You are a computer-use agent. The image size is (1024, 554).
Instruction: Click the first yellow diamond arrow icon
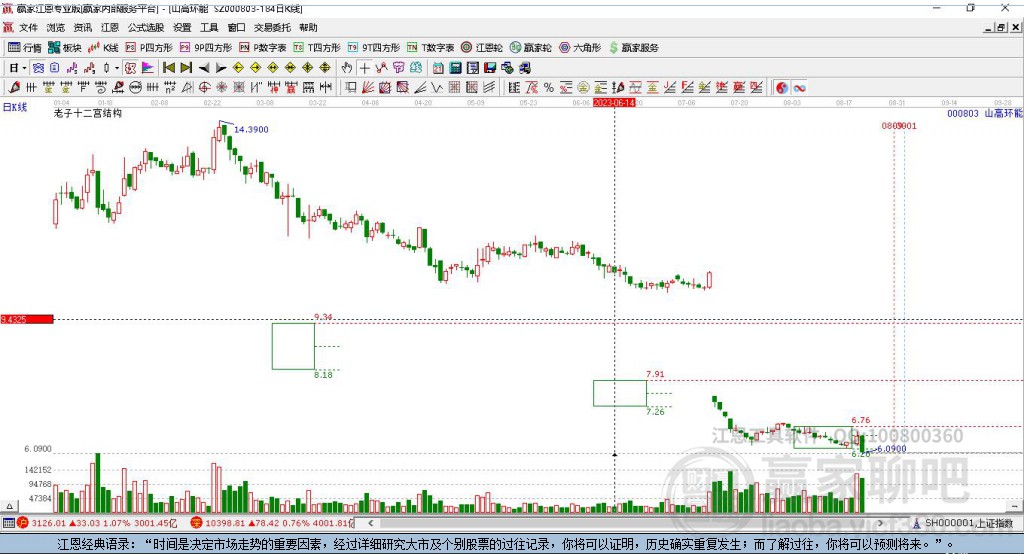238,68
